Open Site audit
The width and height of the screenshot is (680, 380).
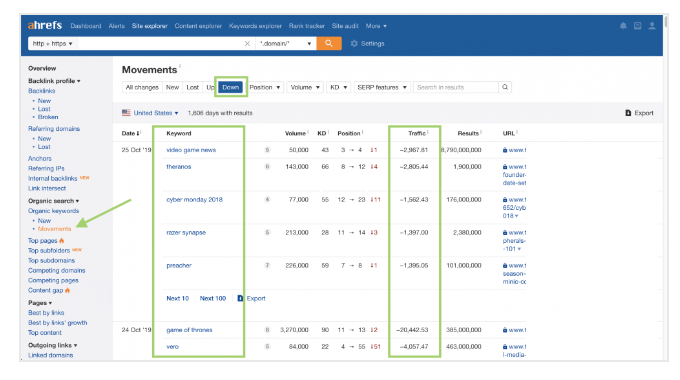[345, 26]
